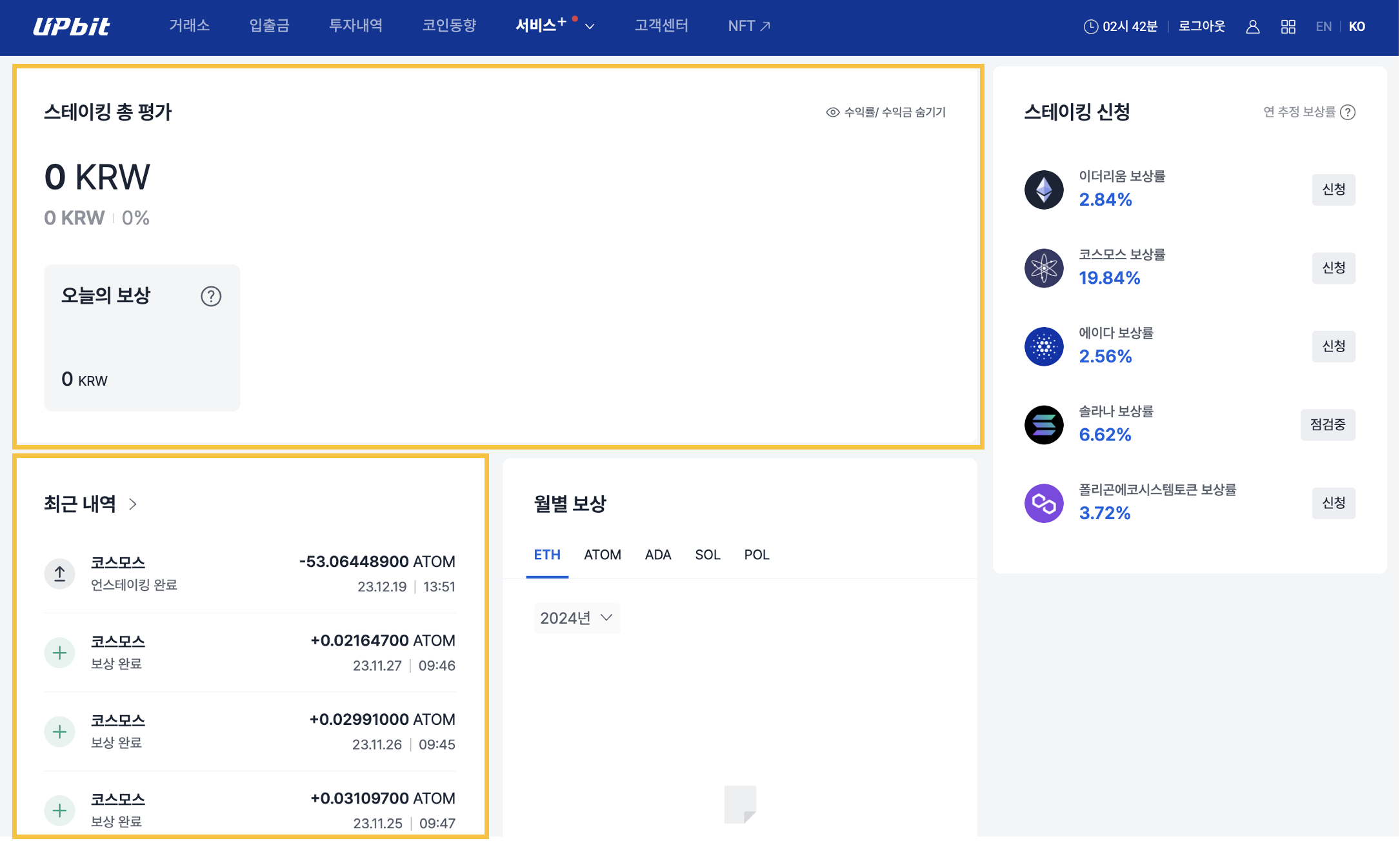Click the Polygon ecosystem token icon

point(1044,503)
